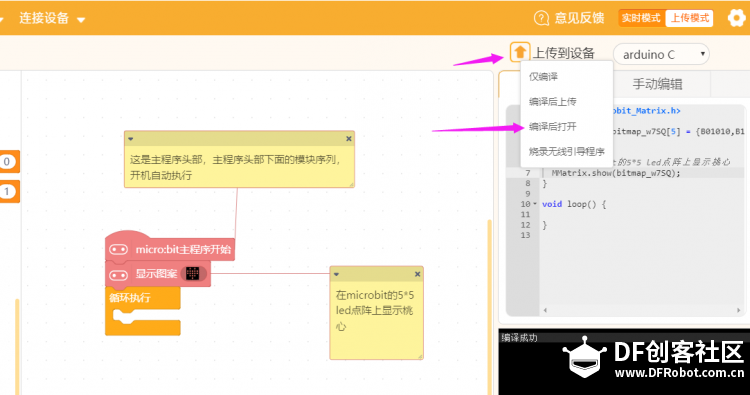Click the code editor scroll-left arrow
This screenshot has width=750, height=395.
tap(545, 310)
